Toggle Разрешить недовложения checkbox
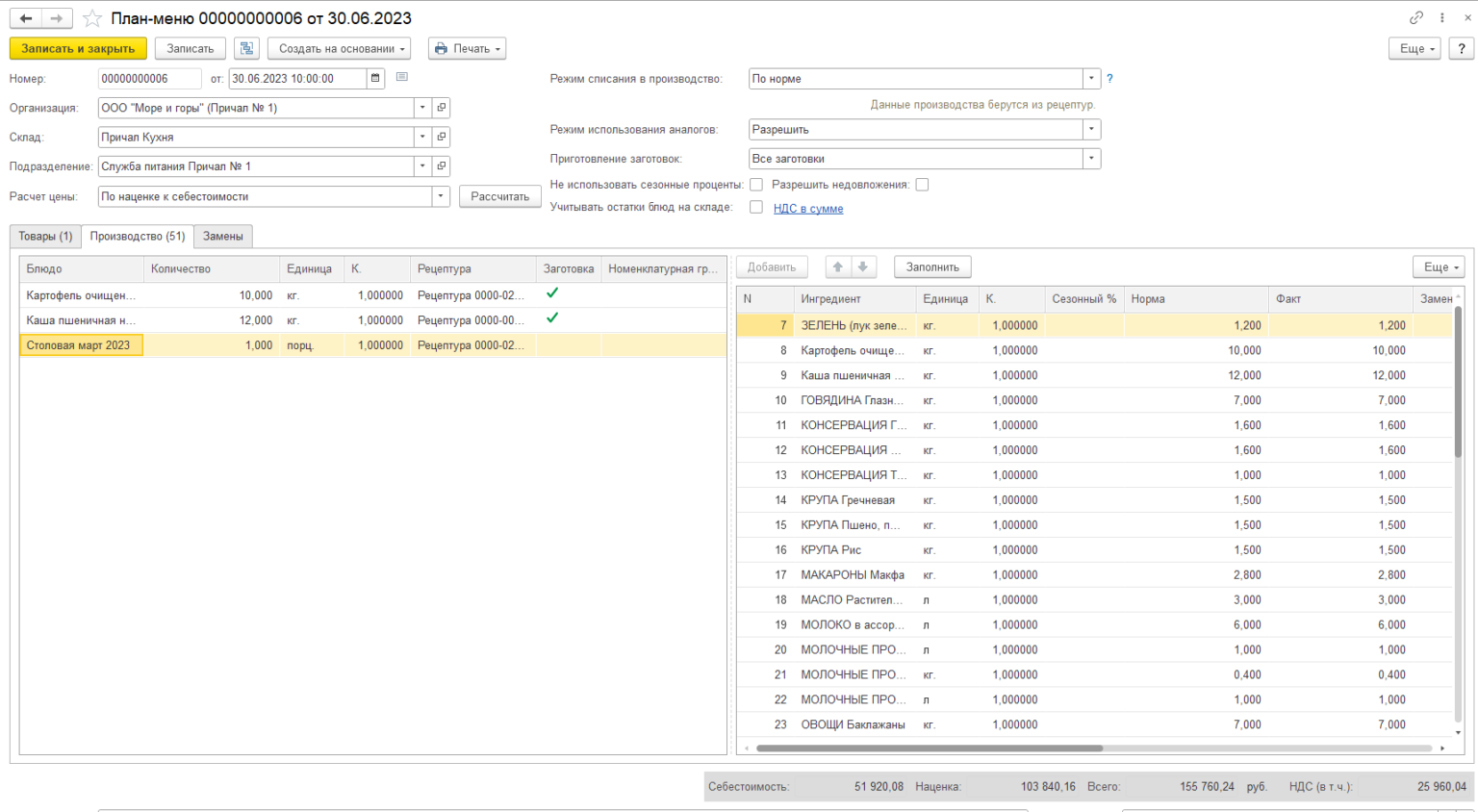1478x812 pixels. coord(922,185)
